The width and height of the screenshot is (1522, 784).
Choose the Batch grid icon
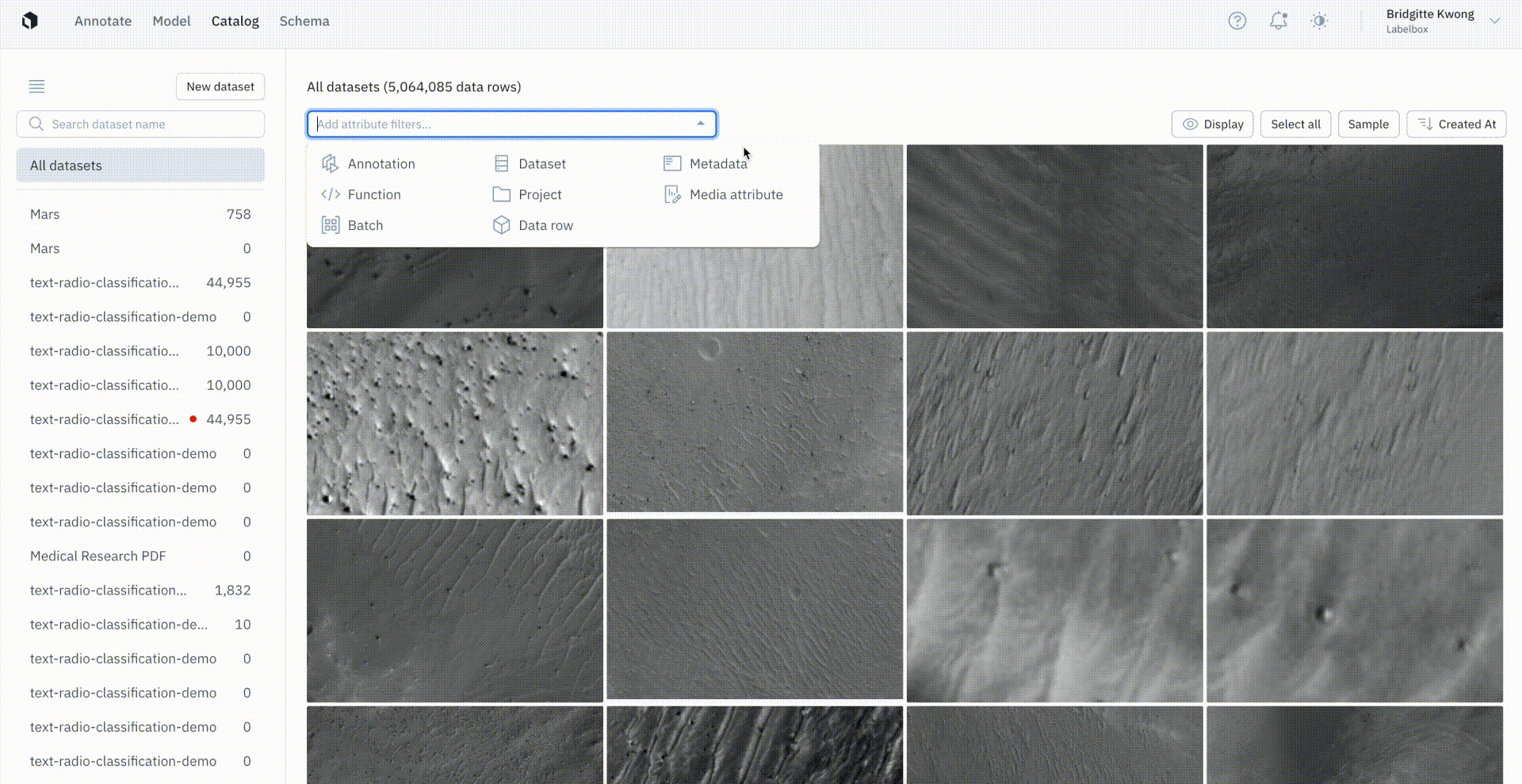coord(331,225)
